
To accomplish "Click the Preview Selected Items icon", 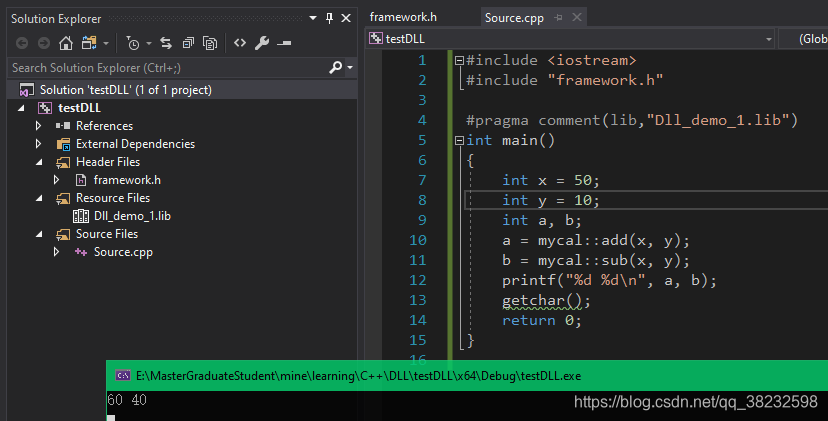I will [x=284, y=43].
